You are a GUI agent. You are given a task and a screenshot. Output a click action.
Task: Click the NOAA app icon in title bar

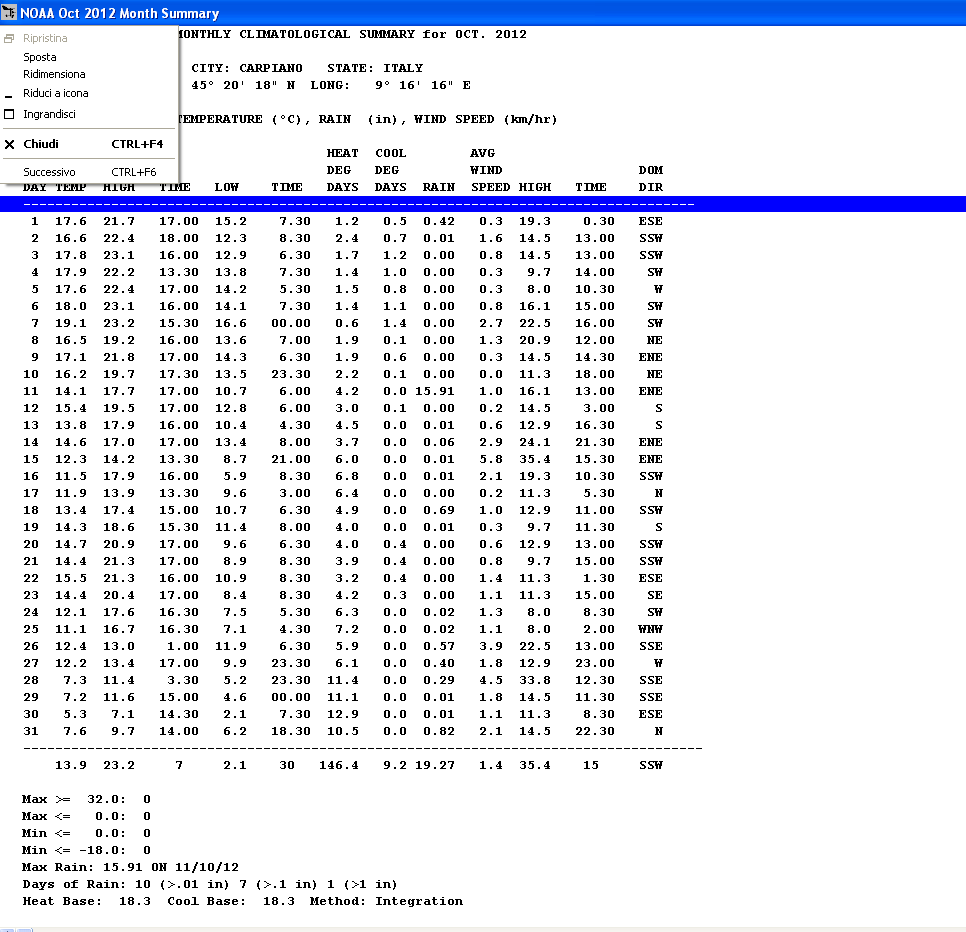pos(9,13)
